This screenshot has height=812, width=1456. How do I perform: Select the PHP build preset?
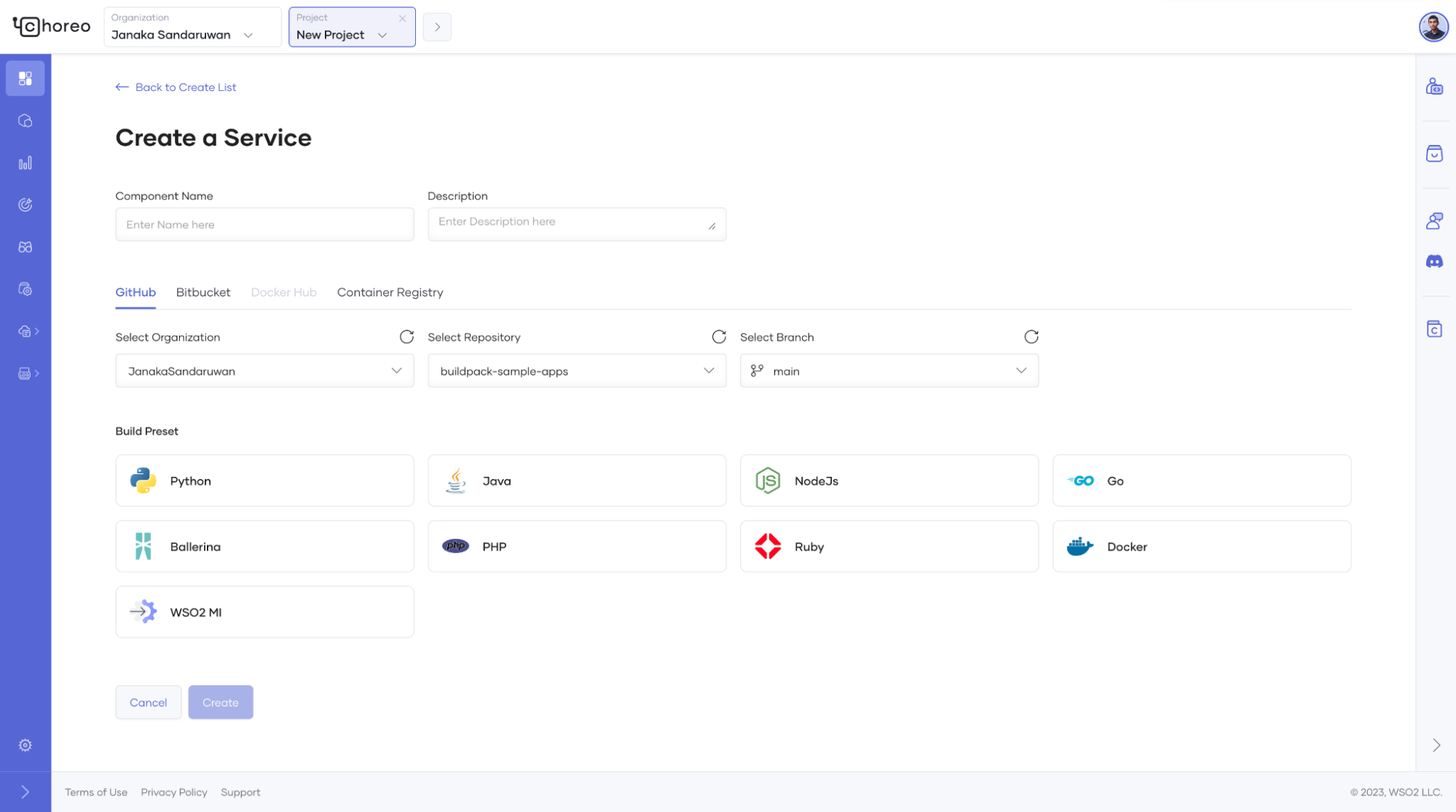[x=577, y=546]
